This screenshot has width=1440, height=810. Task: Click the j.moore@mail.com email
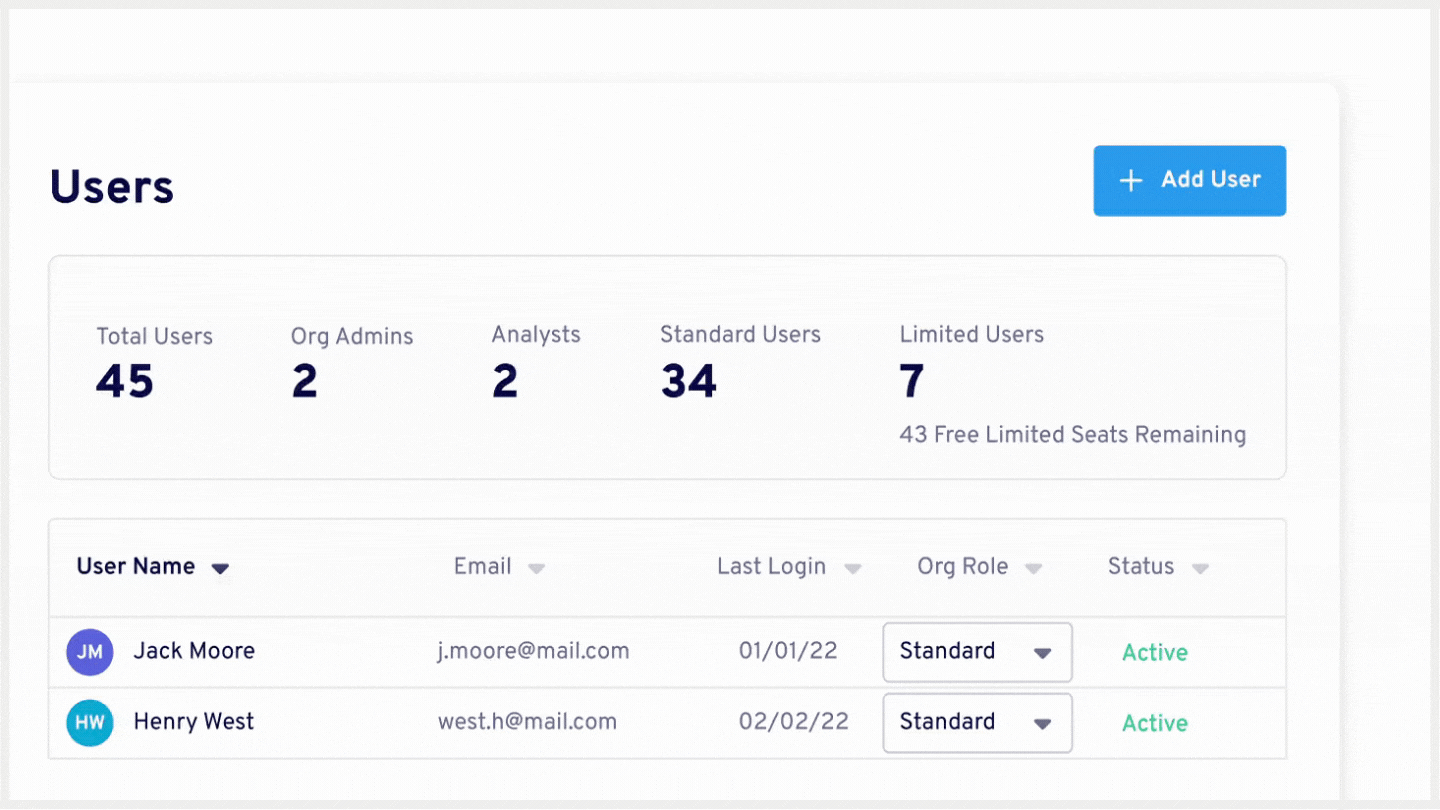pyautogui.click(x=534, y=652)
